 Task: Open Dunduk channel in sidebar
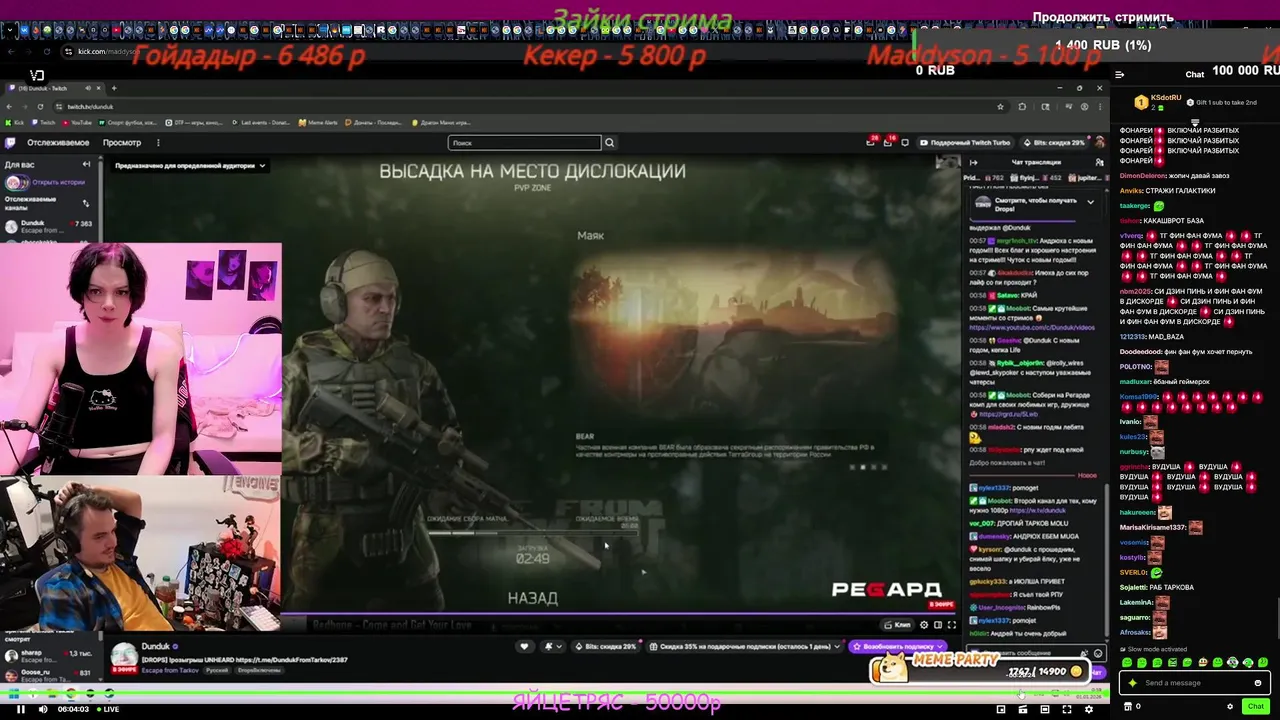click(48, 227)
